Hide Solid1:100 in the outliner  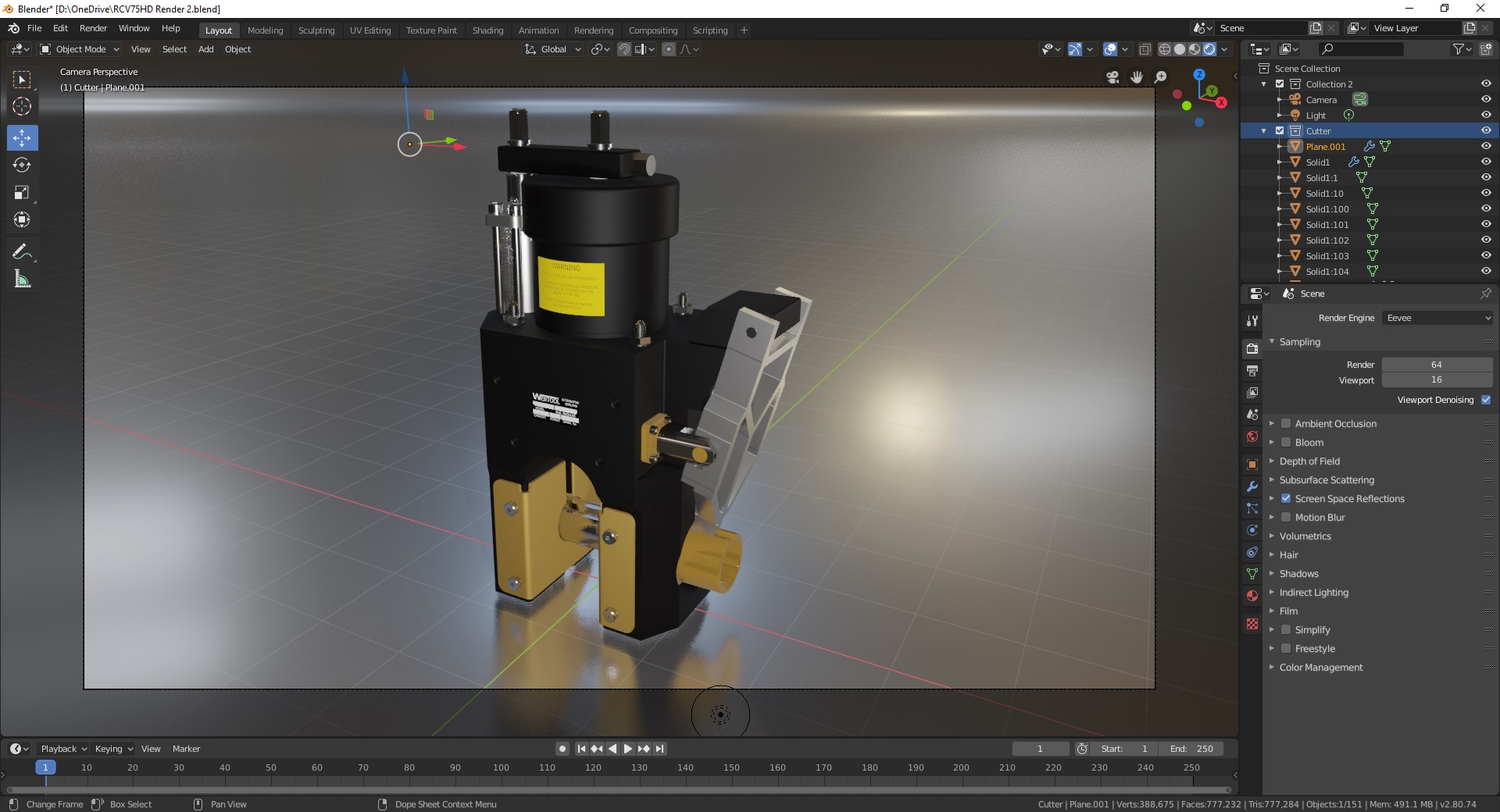pos(1486,208)
